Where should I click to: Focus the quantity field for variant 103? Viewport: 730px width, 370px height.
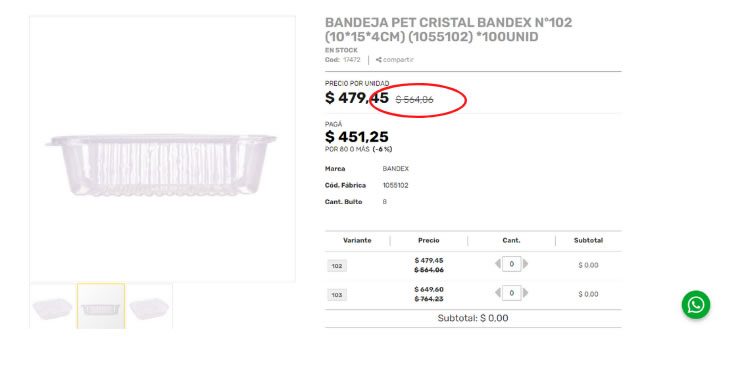511,293
